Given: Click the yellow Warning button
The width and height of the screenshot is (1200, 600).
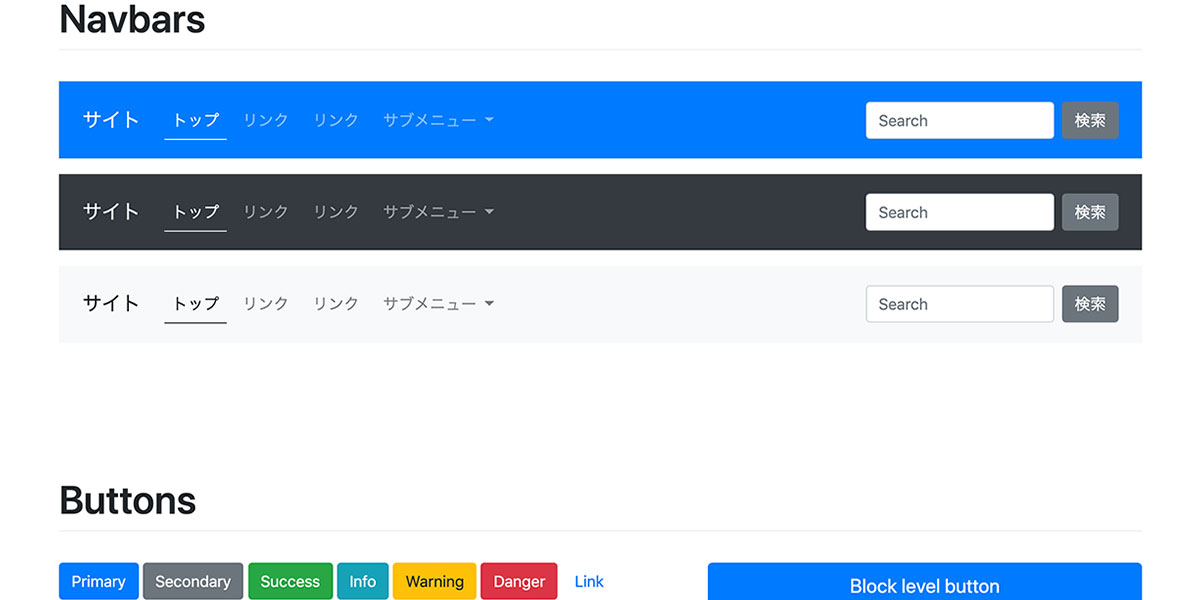Looking at the screenshot, I should click(434, 582).
